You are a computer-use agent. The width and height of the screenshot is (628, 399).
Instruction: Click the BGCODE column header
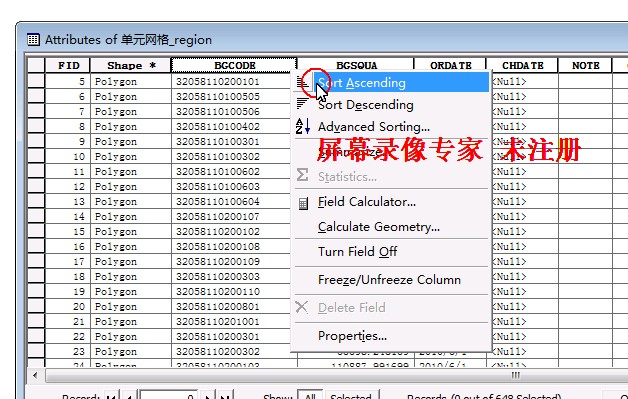234,65
